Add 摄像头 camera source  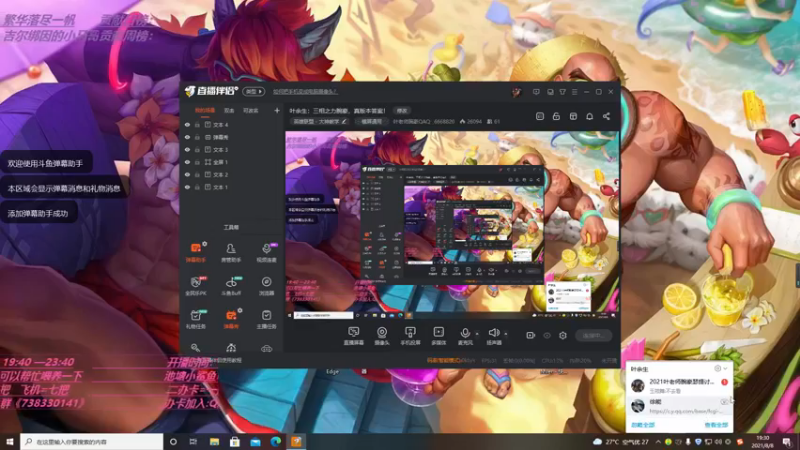point(382,336)
